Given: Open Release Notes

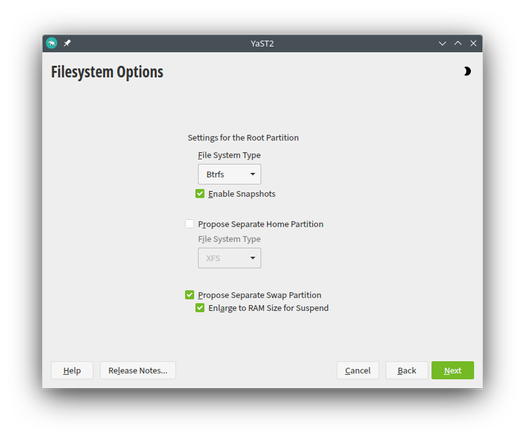Looking at the screenshot, I should tap(138, 370).
